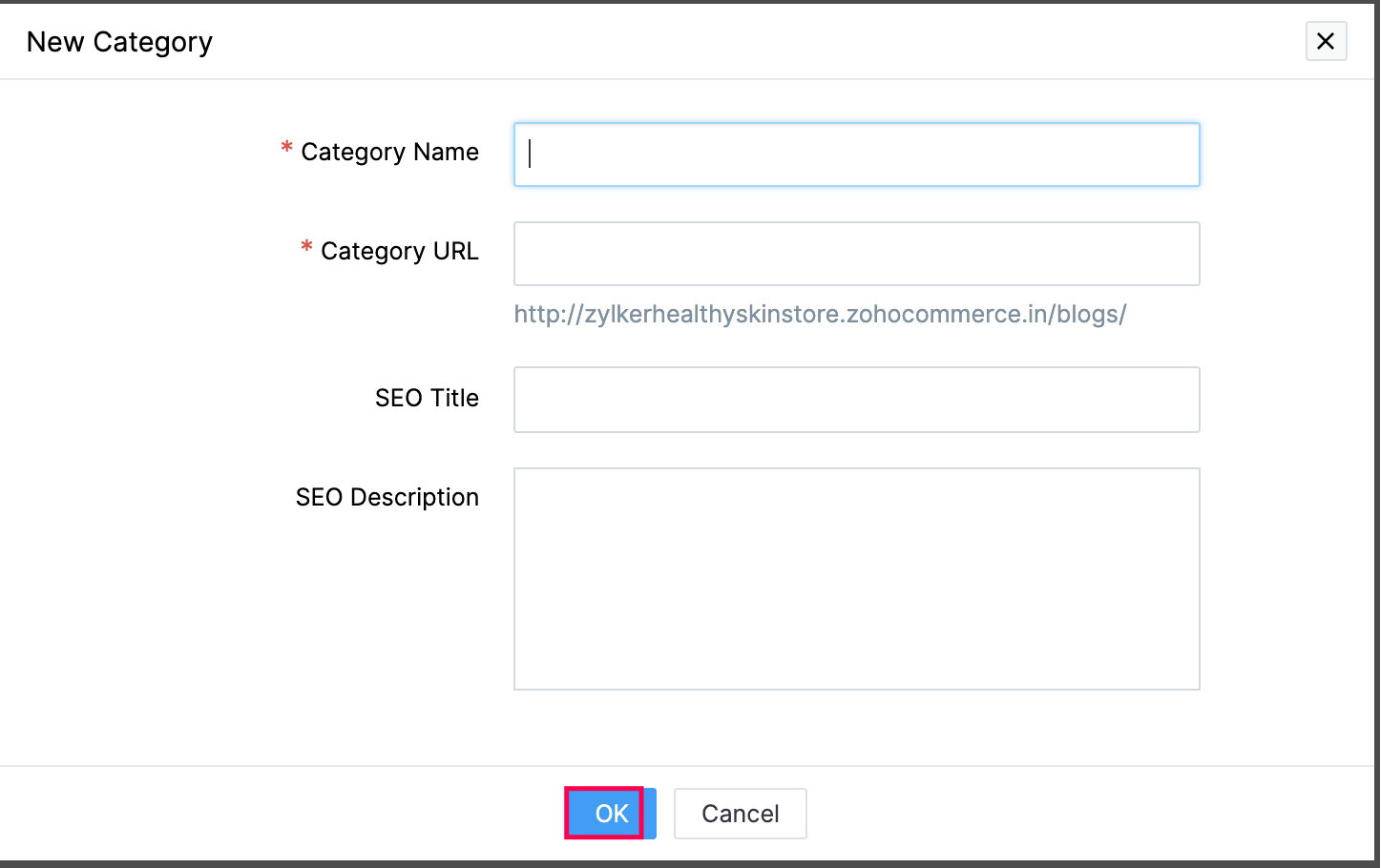The width and height of the screenshot is (1380, 868).
Task: Click the Category Name label
Action: pos(389,152)
